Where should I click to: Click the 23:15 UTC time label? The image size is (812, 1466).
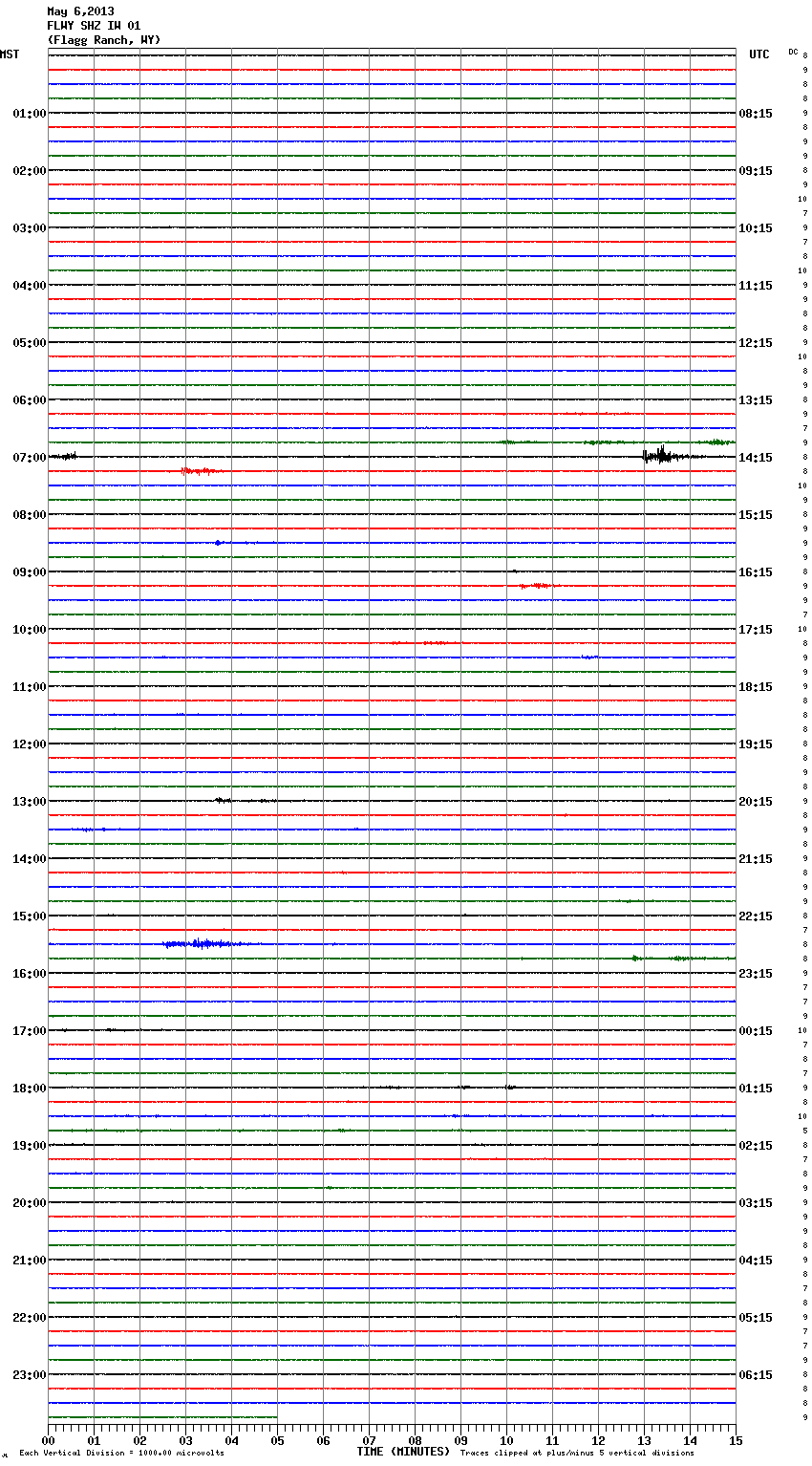tap(756, 974)
